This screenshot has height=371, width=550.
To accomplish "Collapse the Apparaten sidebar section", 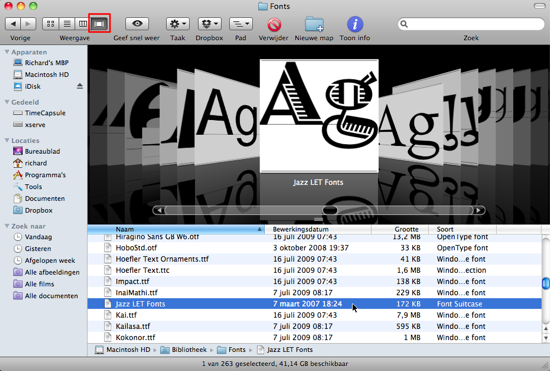I will (7, 52).
